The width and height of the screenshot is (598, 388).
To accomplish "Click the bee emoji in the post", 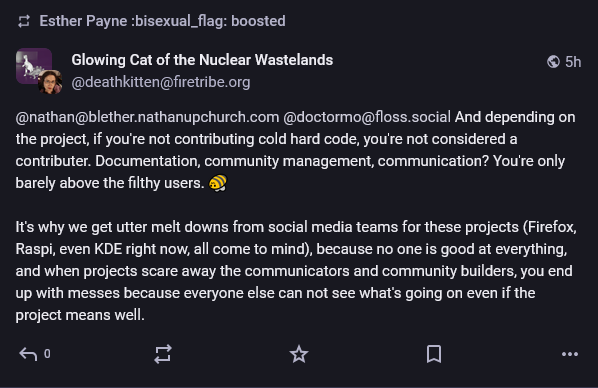I will coord(218,183).
